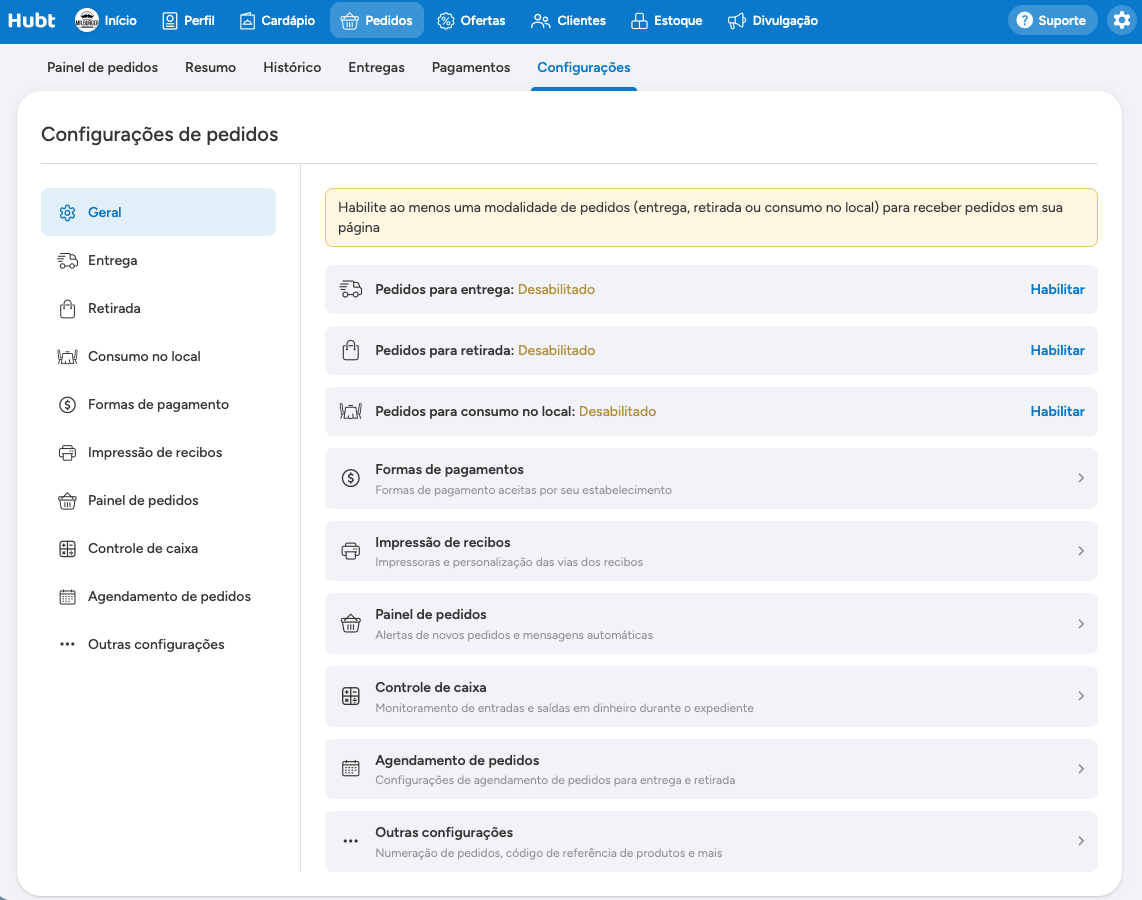This screenshot has height=900, width=1142.
Task: Click Desabilitado status for consumo no local
Action: (x=618, y=411)
